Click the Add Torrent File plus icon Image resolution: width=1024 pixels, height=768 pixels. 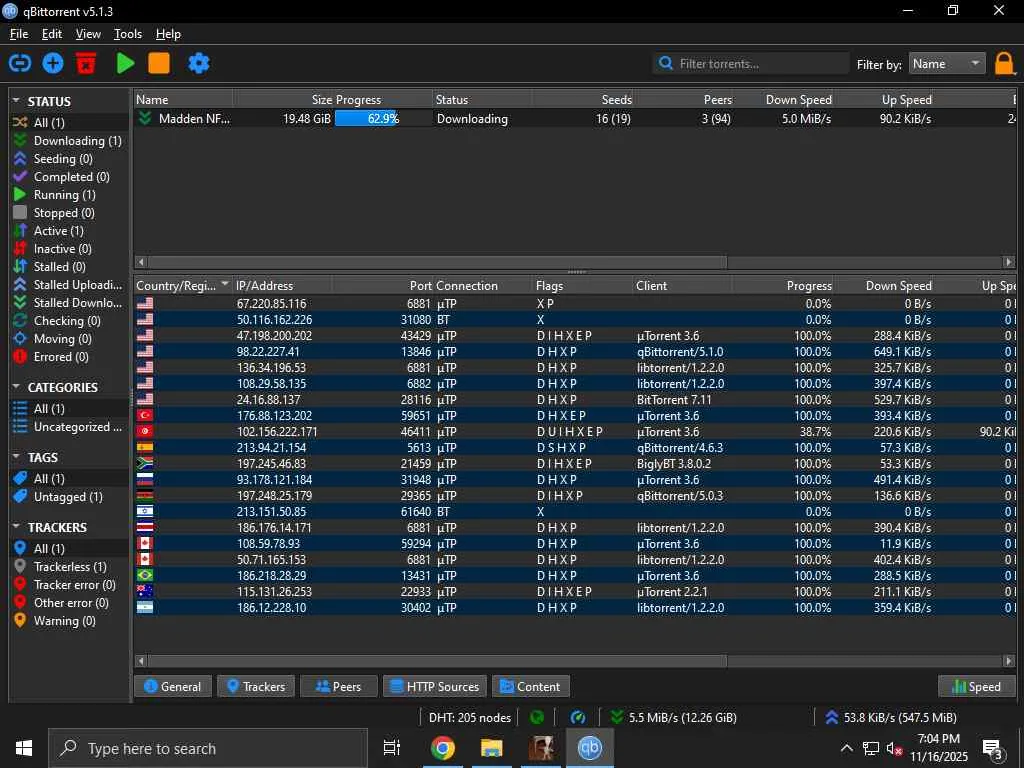tap(53, 63)
